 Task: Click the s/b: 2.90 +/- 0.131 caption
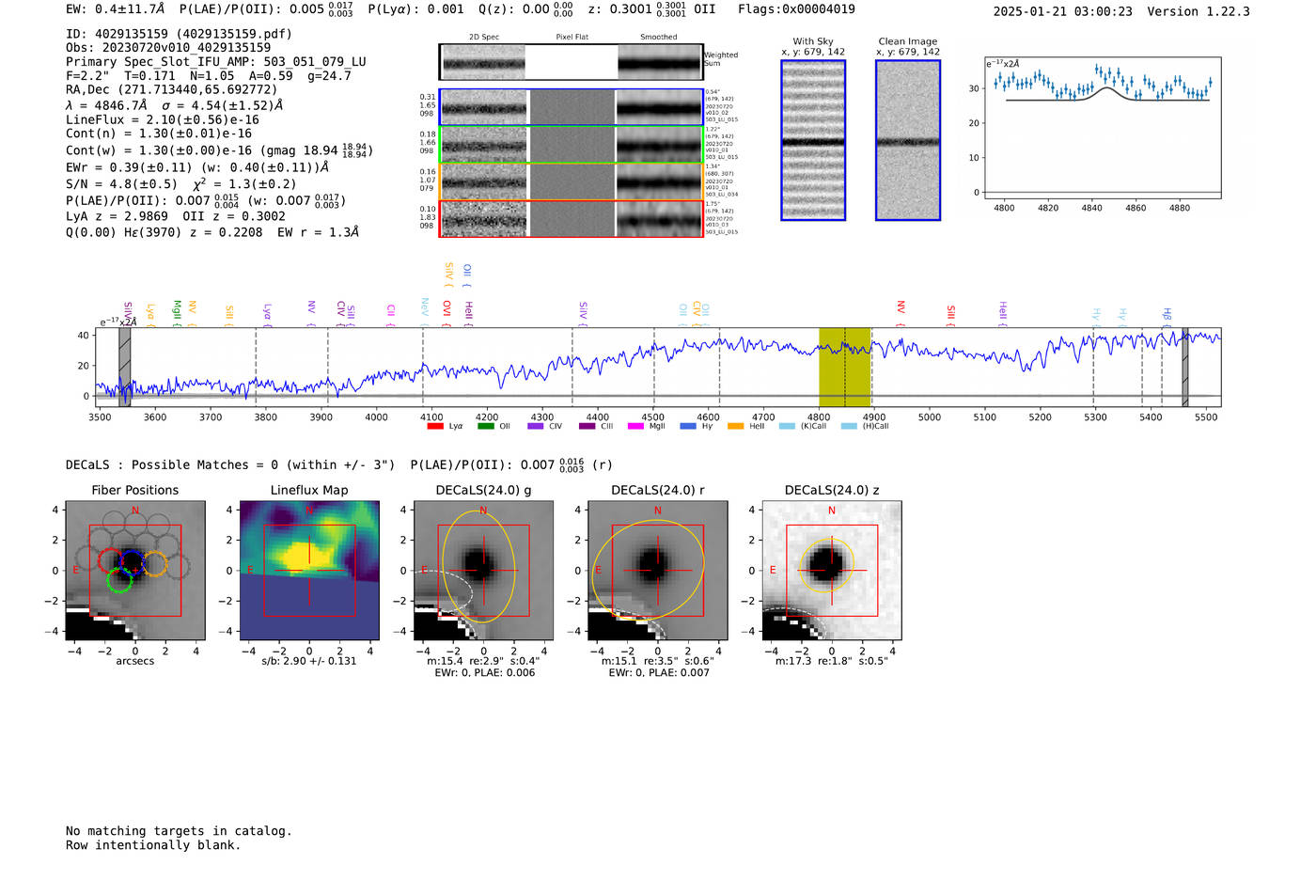tap(309, 661)
